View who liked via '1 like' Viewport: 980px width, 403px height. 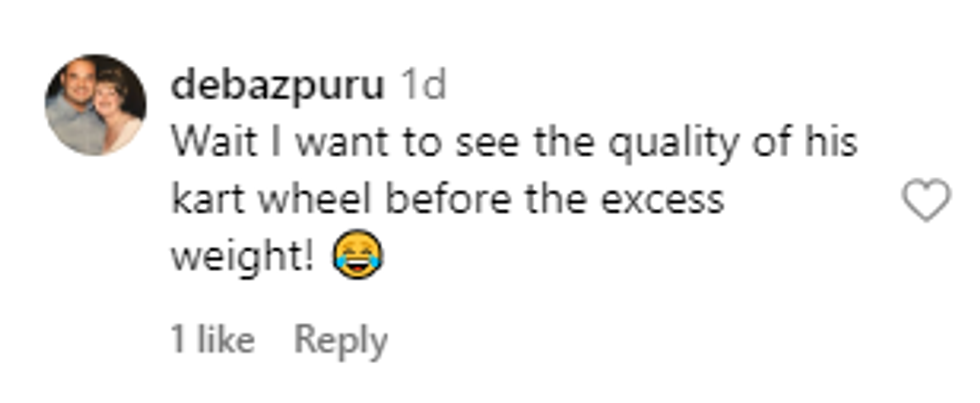pos(212,341)
